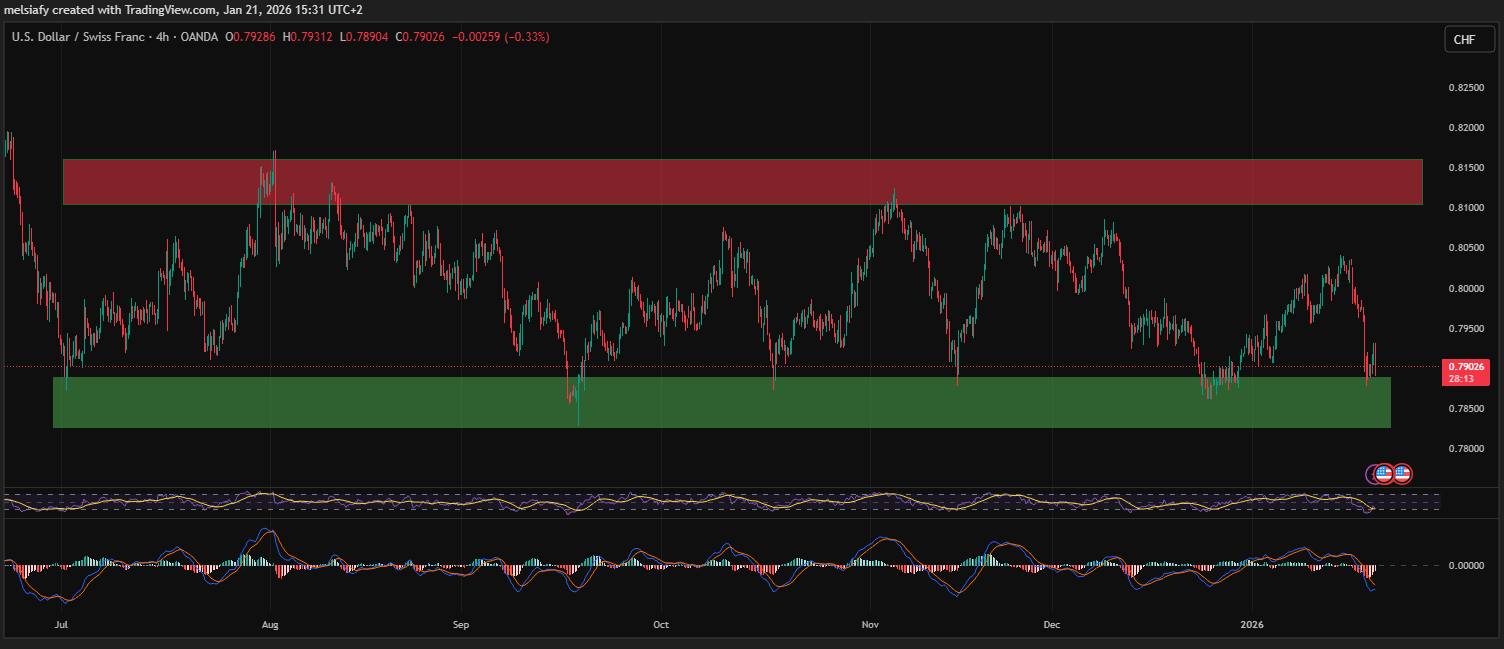Click the 0.81000 price axis label
1504x649 pixels.
click(1465, 208)
